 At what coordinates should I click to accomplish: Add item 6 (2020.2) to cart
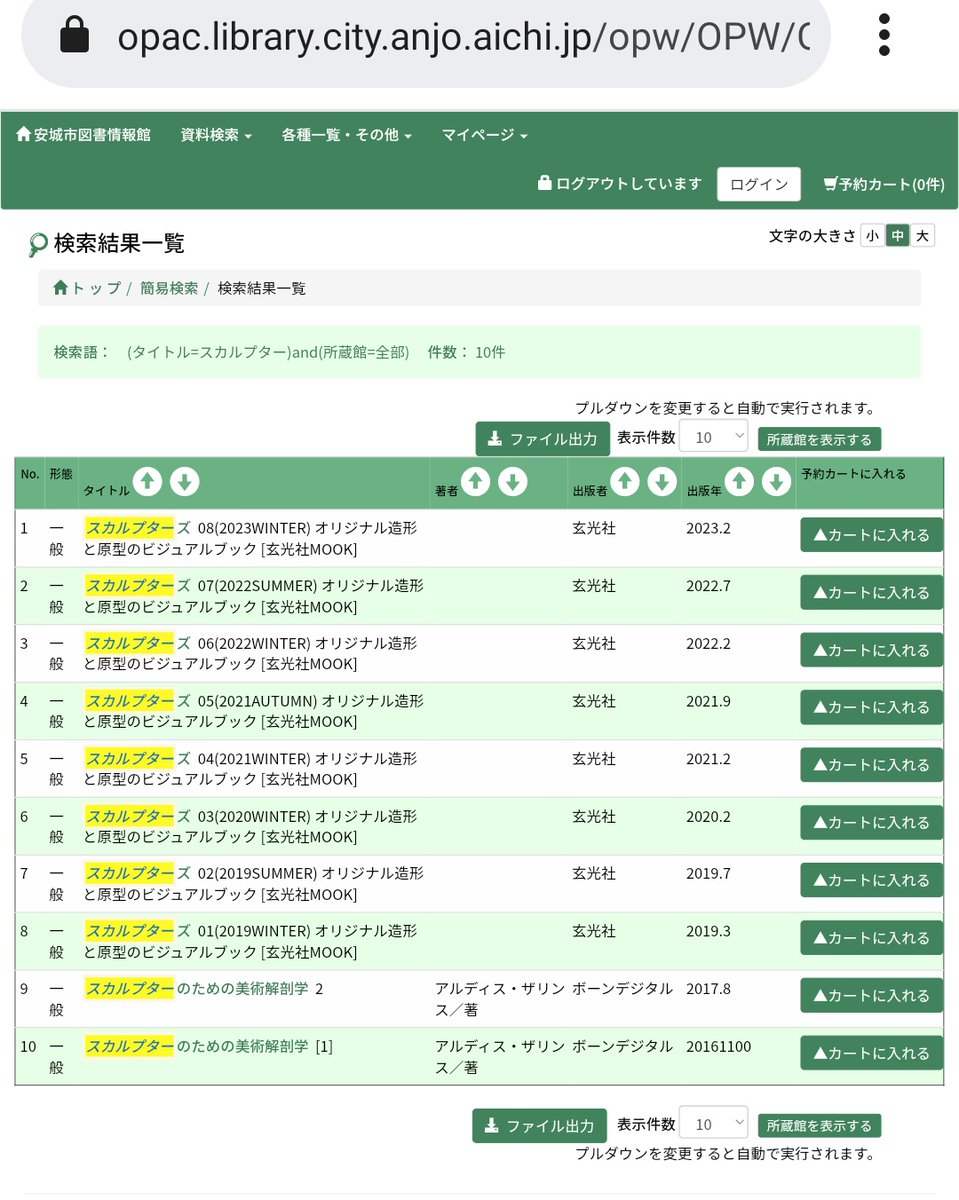point(871,823)
